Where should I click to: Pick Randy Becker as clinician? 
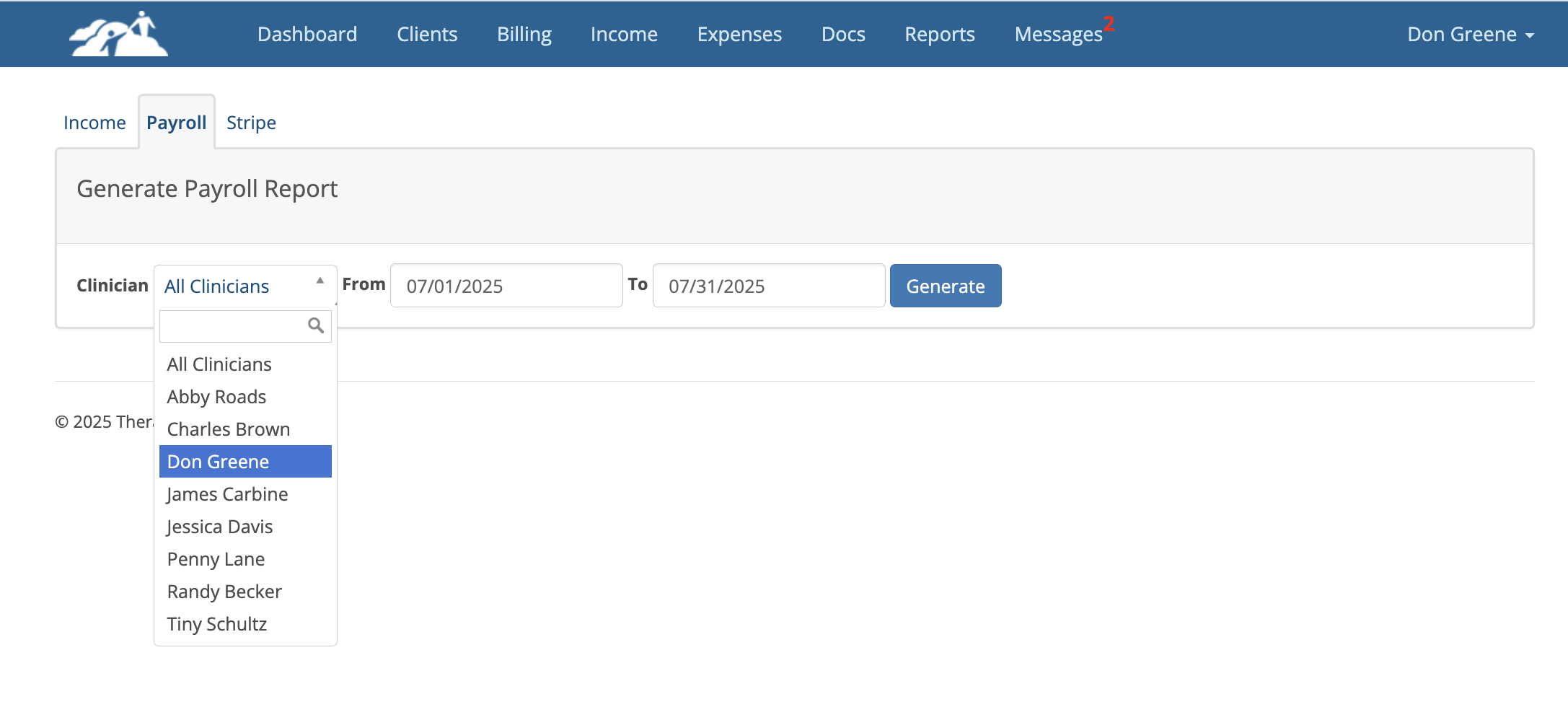coord(245,592)
